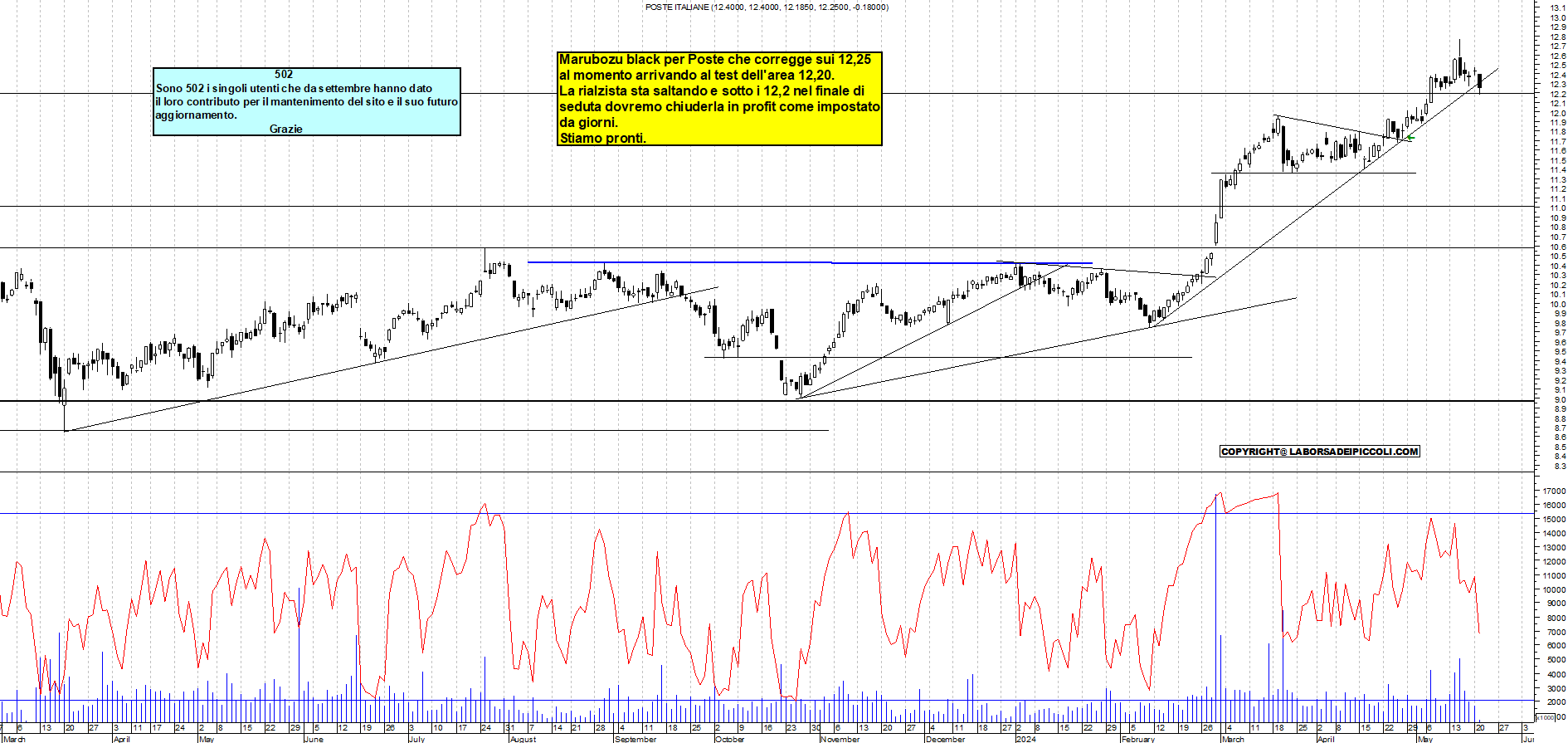
Task: Click the green arrow marker on the price chart
Action: (x=1410, y=138)
